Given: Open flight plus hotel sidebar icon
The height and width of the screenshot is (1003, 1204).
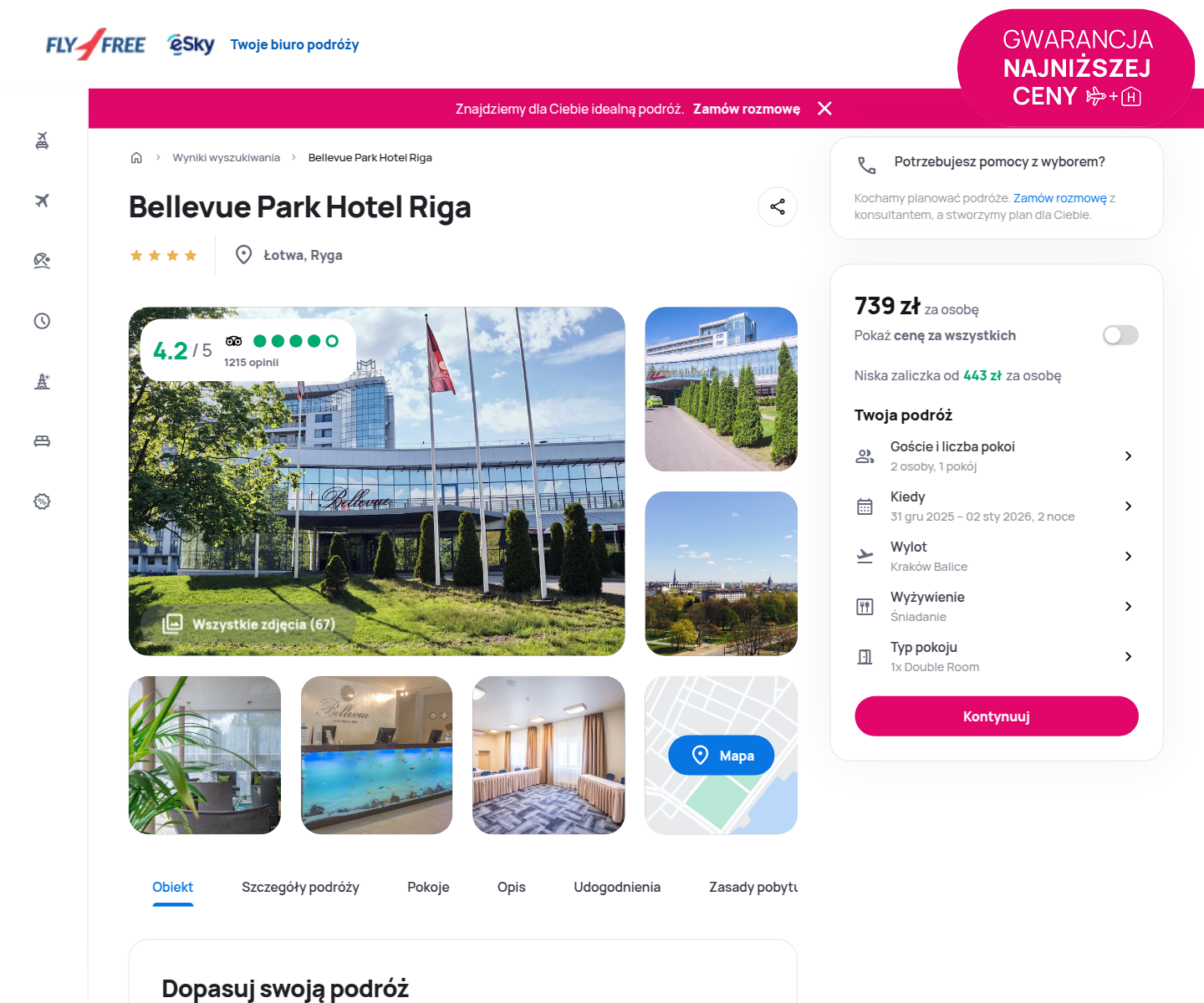Looking at the screenshot, I should click(x=42, y=140).
